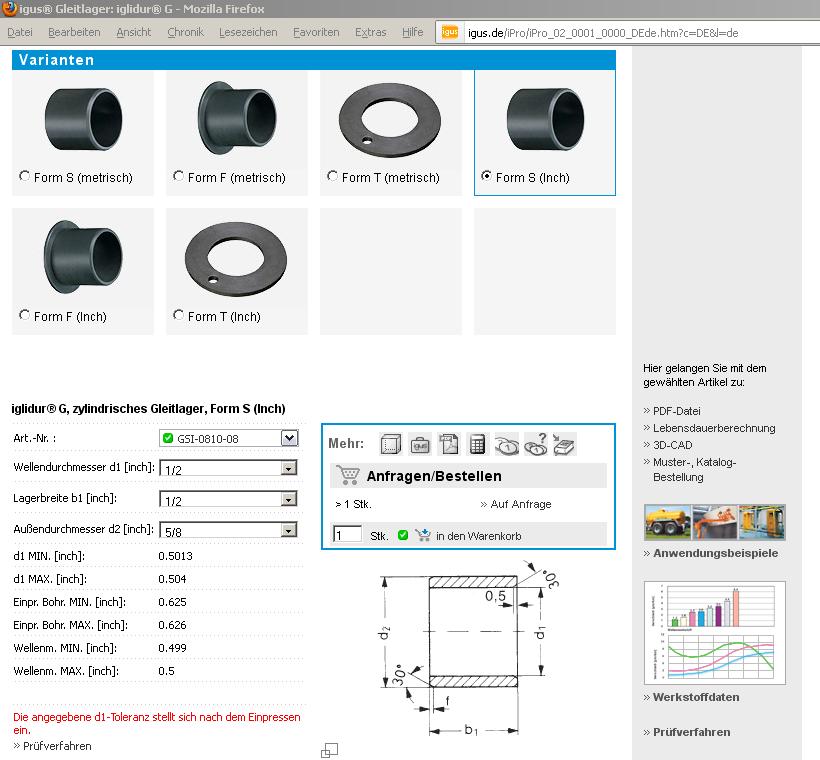Open the Lesezeichen menu
Viewport: 820px width, 760px height.
click(248, 32)
